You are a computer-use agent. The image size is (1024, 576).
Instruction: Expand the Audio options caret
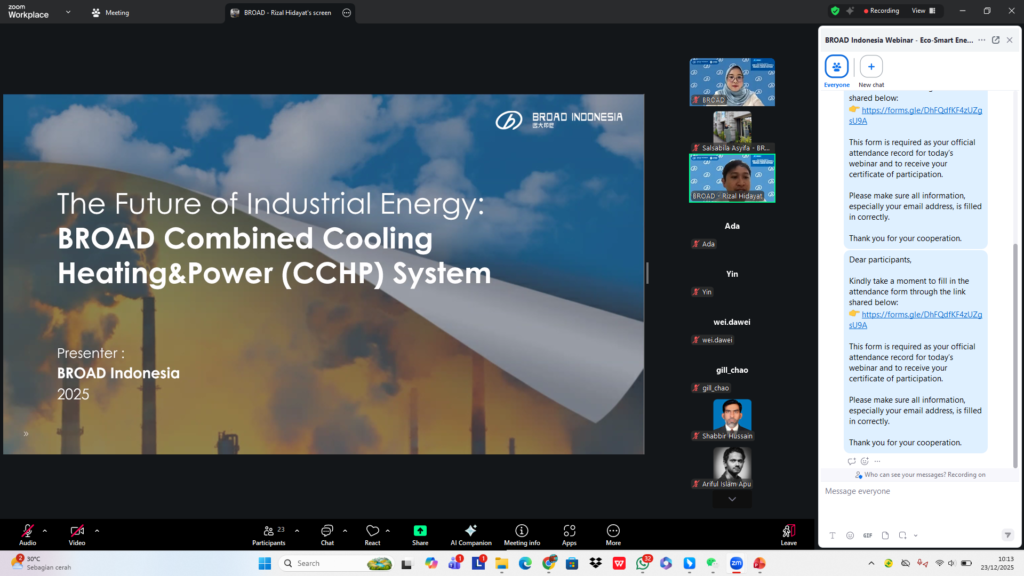(x=44, y=530)
